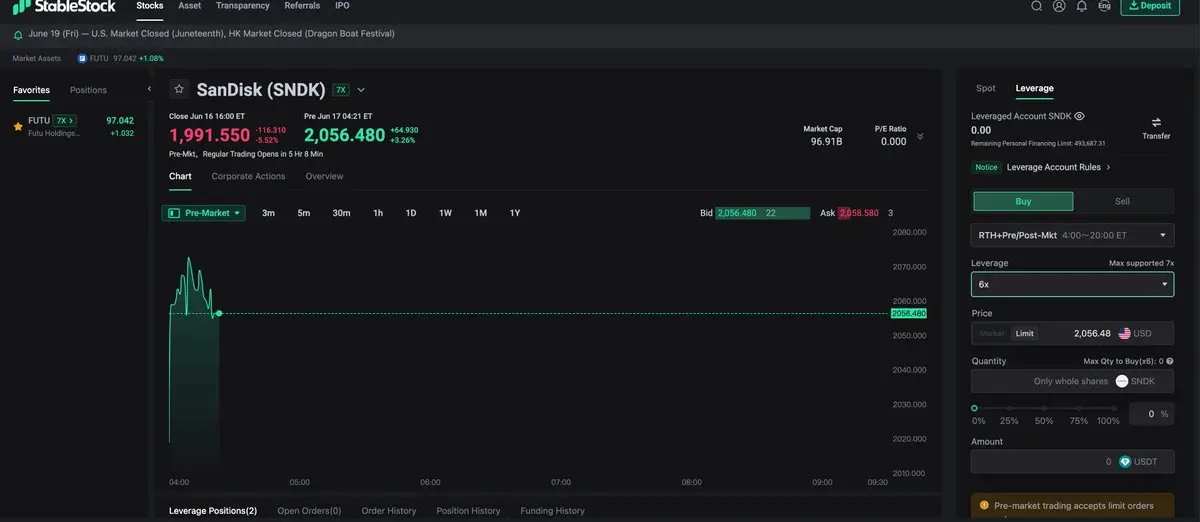Toggle leveraged account balance eye icon
1200x522 pixels.
[x=1079, y=116]
